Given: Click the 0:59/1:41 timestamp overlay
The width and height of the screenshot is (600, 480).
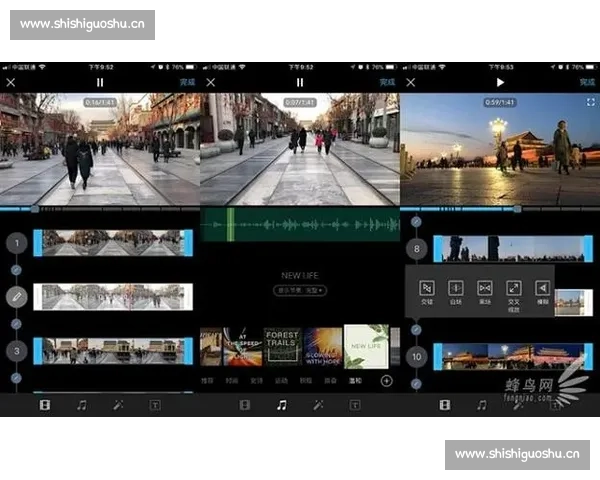Looking at the screenshot, I should [x=500, y=103].
